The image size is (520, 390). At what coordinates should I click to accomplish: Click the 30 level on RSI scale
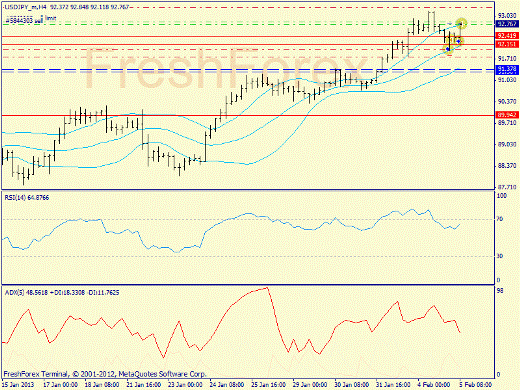pyautogui.click(x=500, y=256)
